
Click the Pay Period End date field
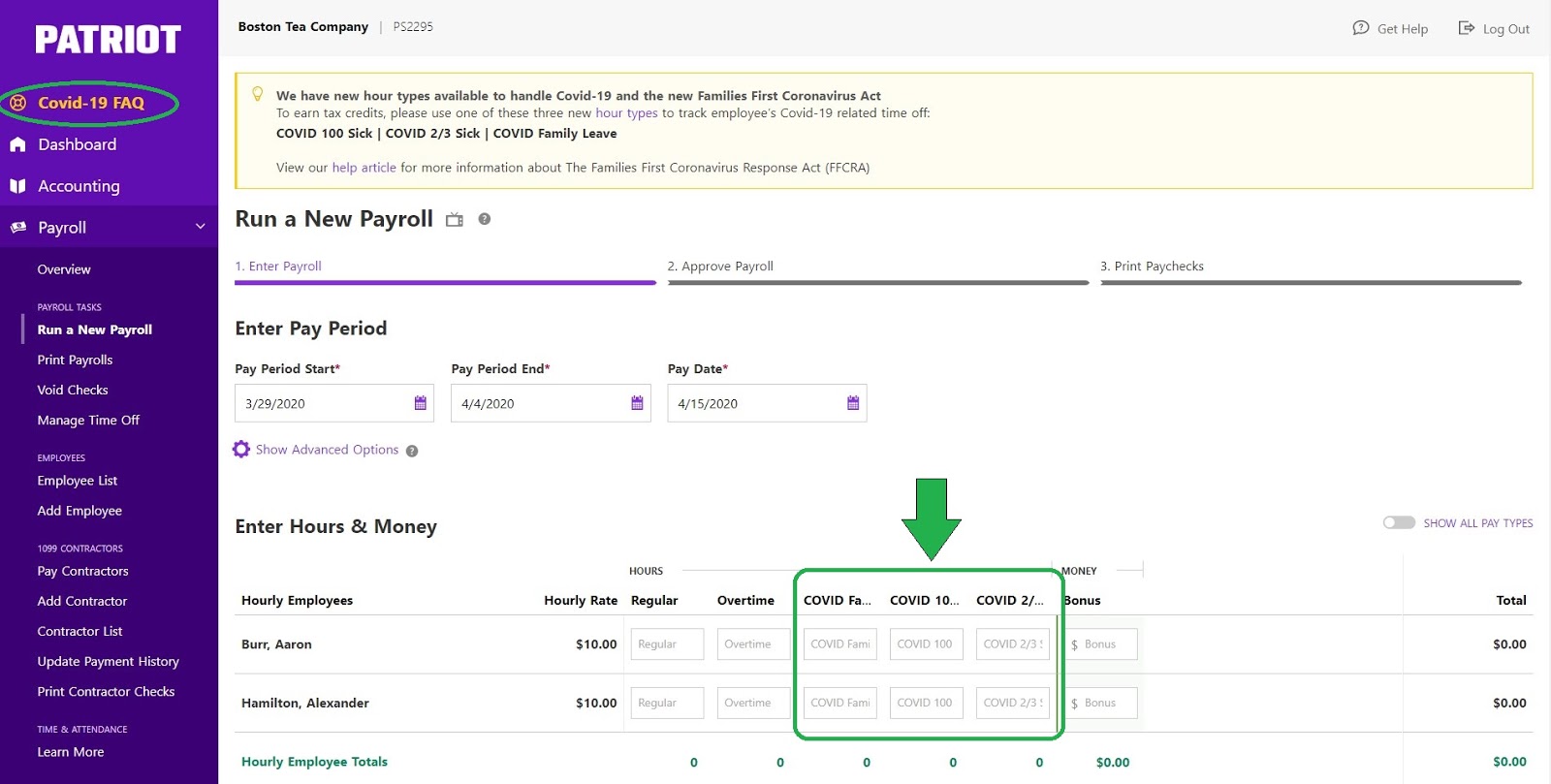(551, 403)
